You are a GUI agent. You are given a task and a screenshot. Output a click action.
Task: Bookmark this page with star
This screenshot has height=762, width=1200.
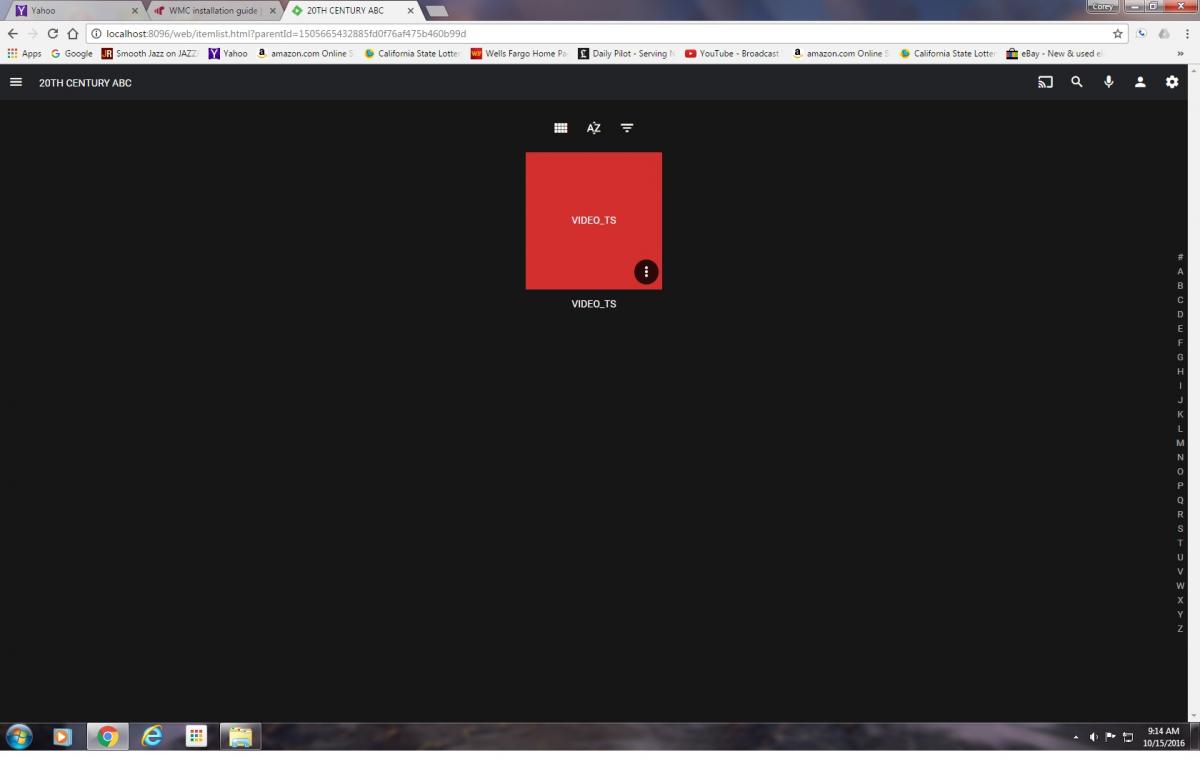[x=1118, y=33]
